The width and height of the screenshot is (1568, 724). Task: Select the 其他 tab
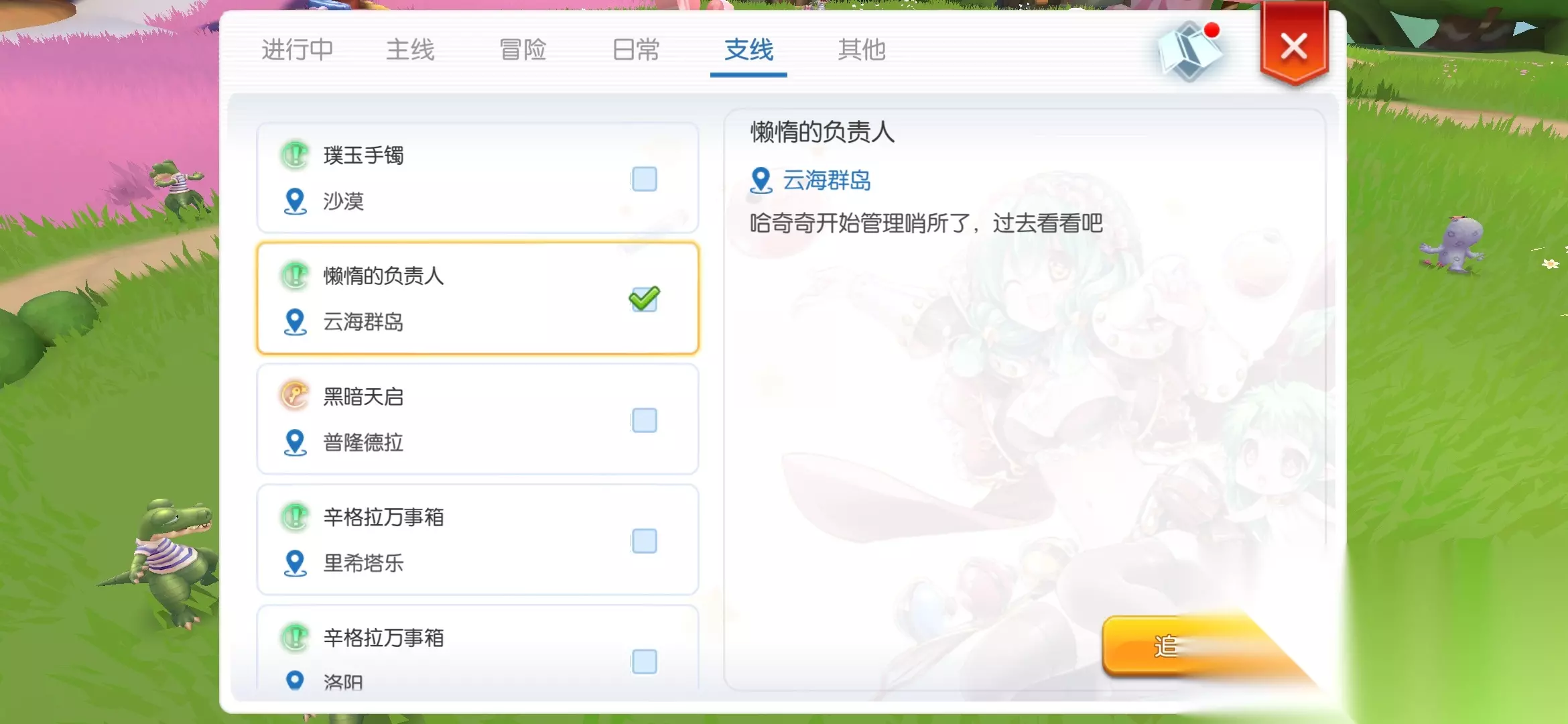click(862, 50)
